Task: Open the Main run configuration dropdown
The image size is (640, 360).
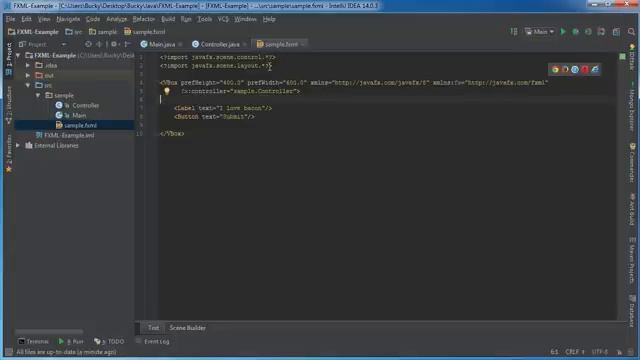Action: pyautogui.click(x=540, y=31)
